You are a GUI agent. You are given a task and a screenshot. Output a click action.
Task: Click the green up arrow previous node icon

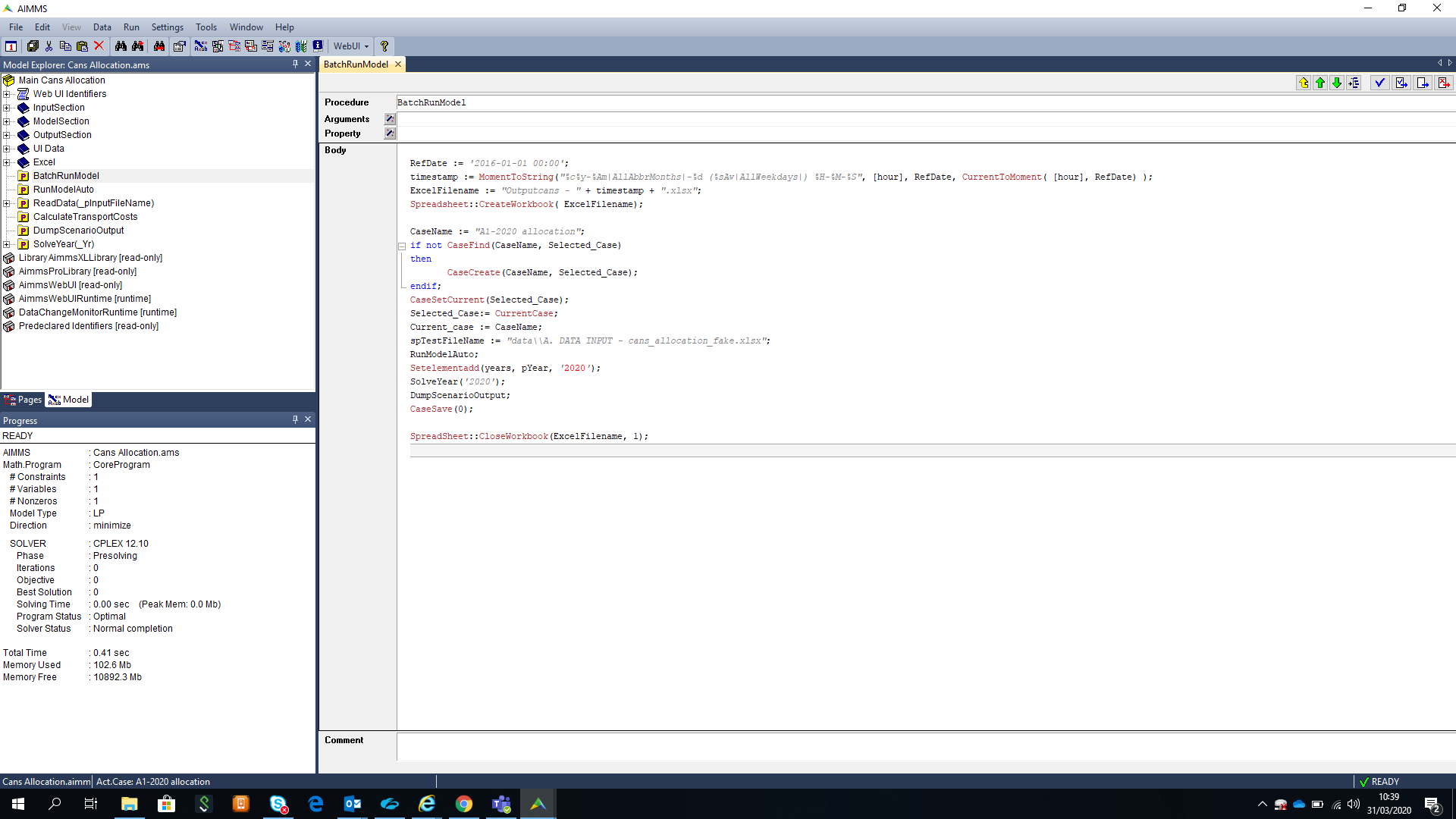coord(1320,83)
